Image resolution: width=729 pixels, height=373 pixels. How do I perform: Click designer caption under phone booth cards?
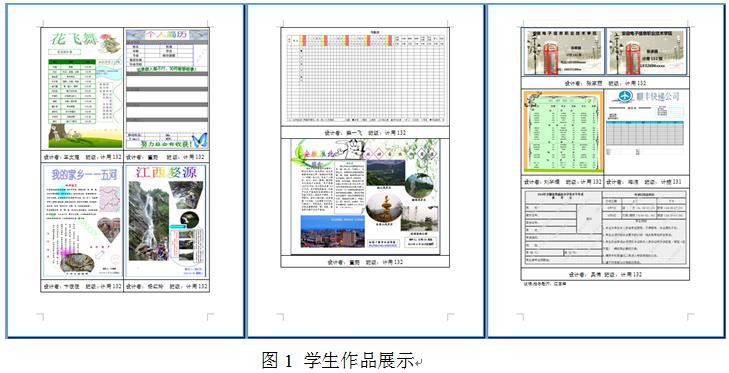[605, 83]
